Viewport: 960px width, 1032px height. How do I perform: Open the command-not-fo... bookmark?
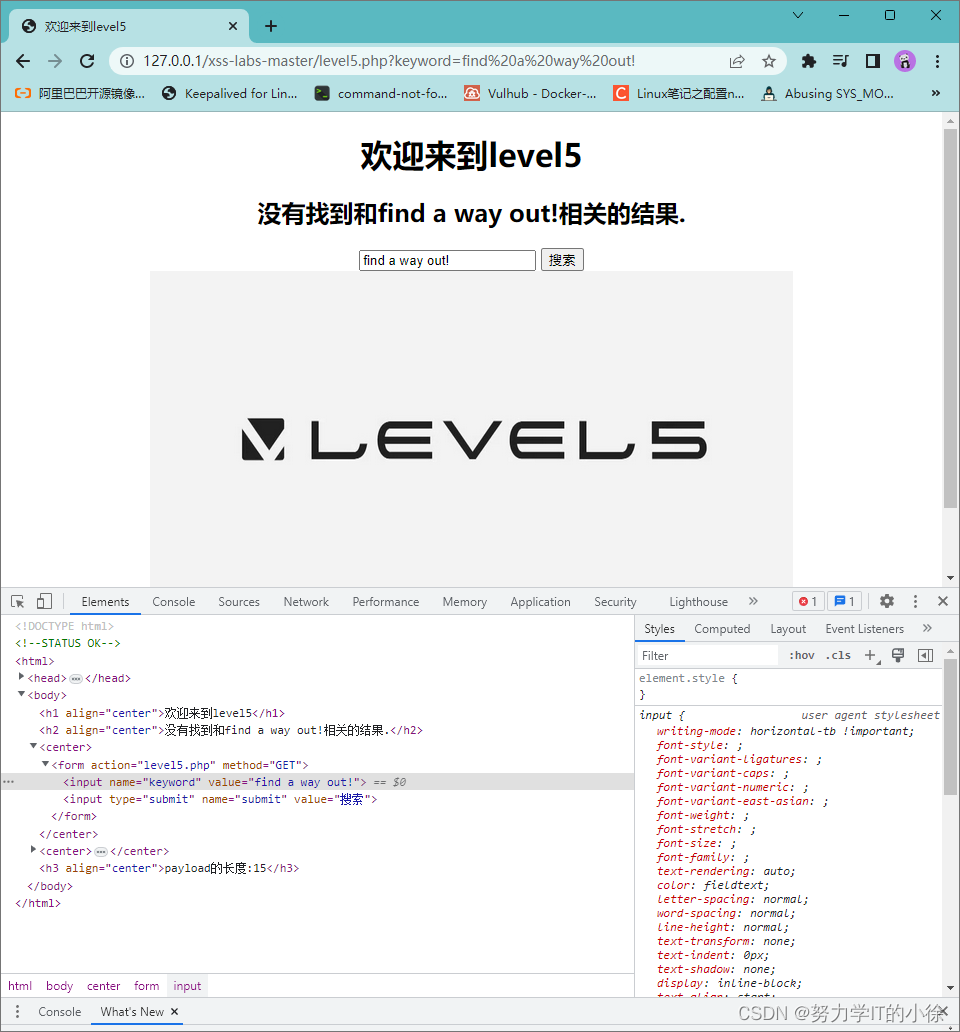(381, 93)
